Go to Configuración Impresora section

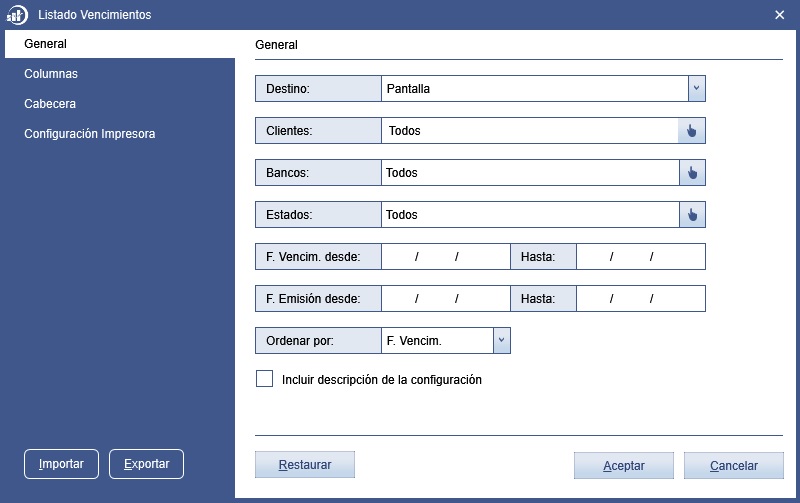90,134
